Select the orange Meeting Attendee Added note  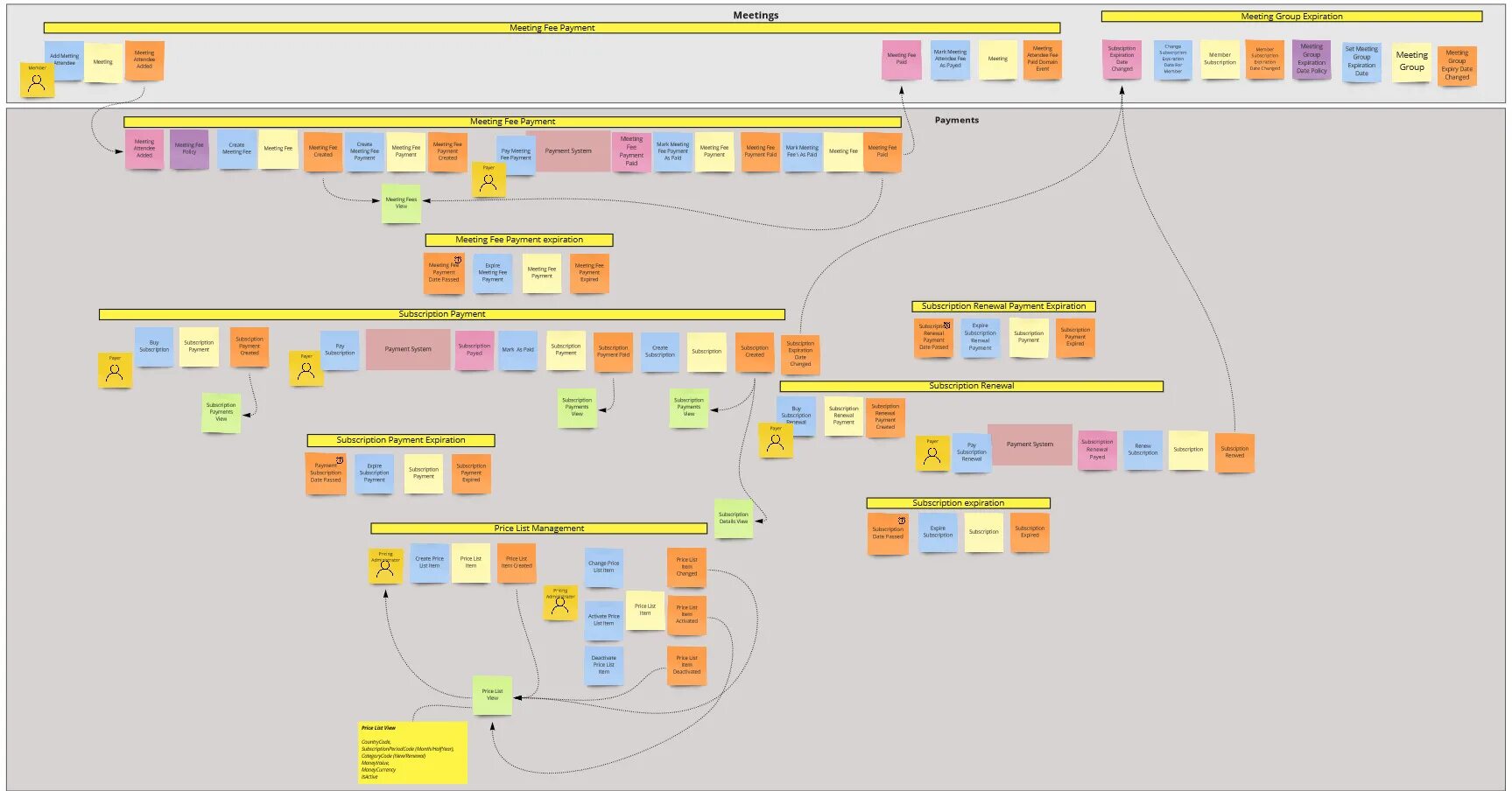pyautogui.click(x=144, y=60)
